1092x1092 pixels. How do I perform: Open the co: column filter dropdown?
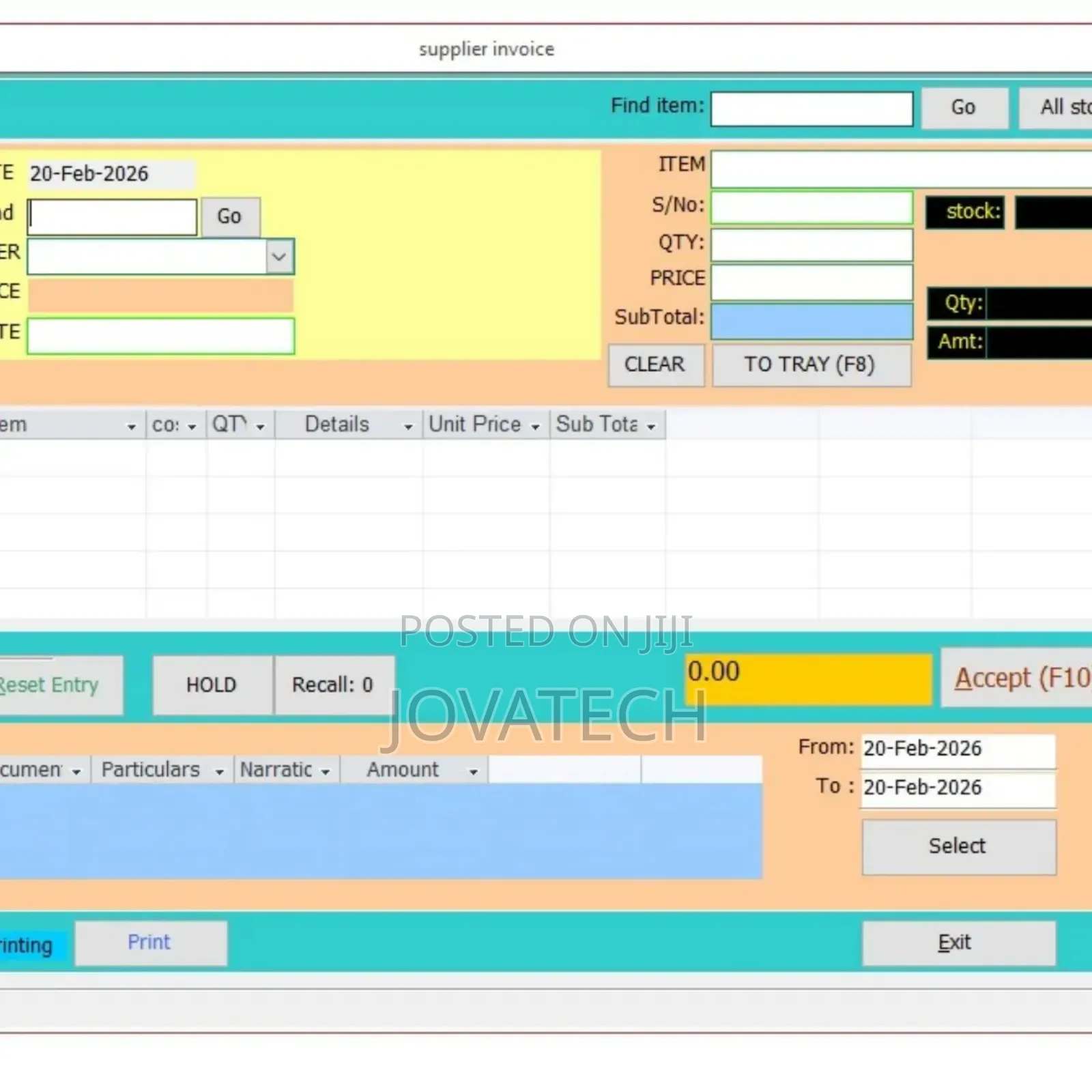point(192,427)
